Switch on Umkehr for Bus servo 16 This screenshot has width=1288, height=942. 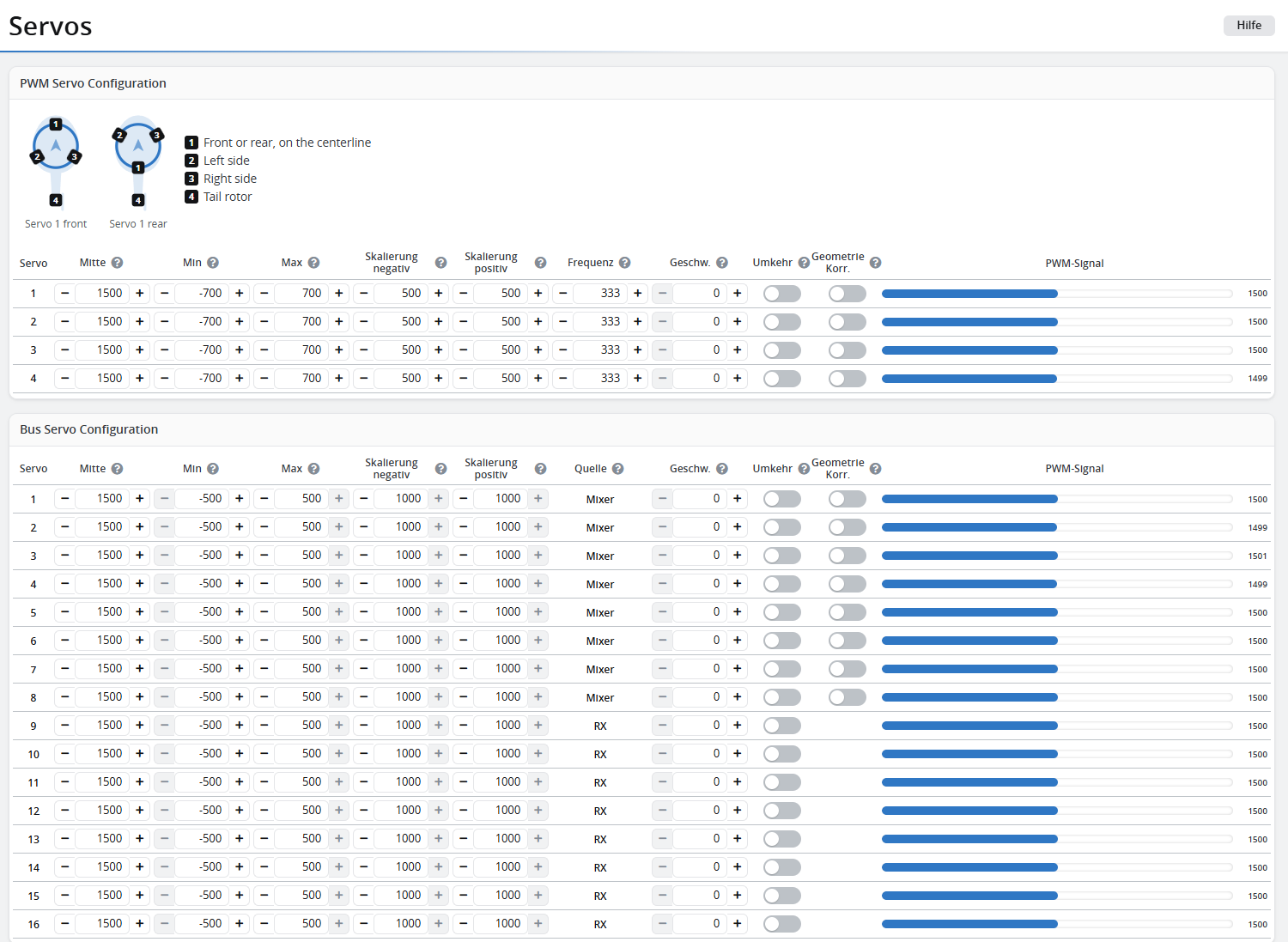(x=782, y=924)
